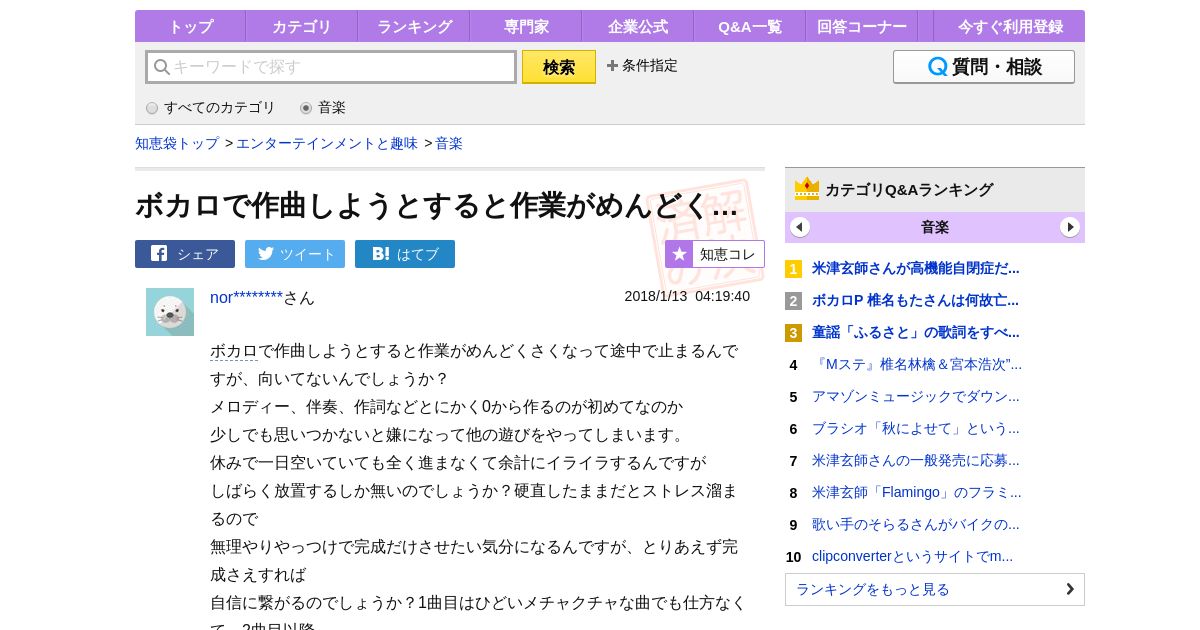The width and height of the screenshot is (1200, 630).
Task: Click the keyword search input field
Action: pyautogui.click(x=331, y=67)
